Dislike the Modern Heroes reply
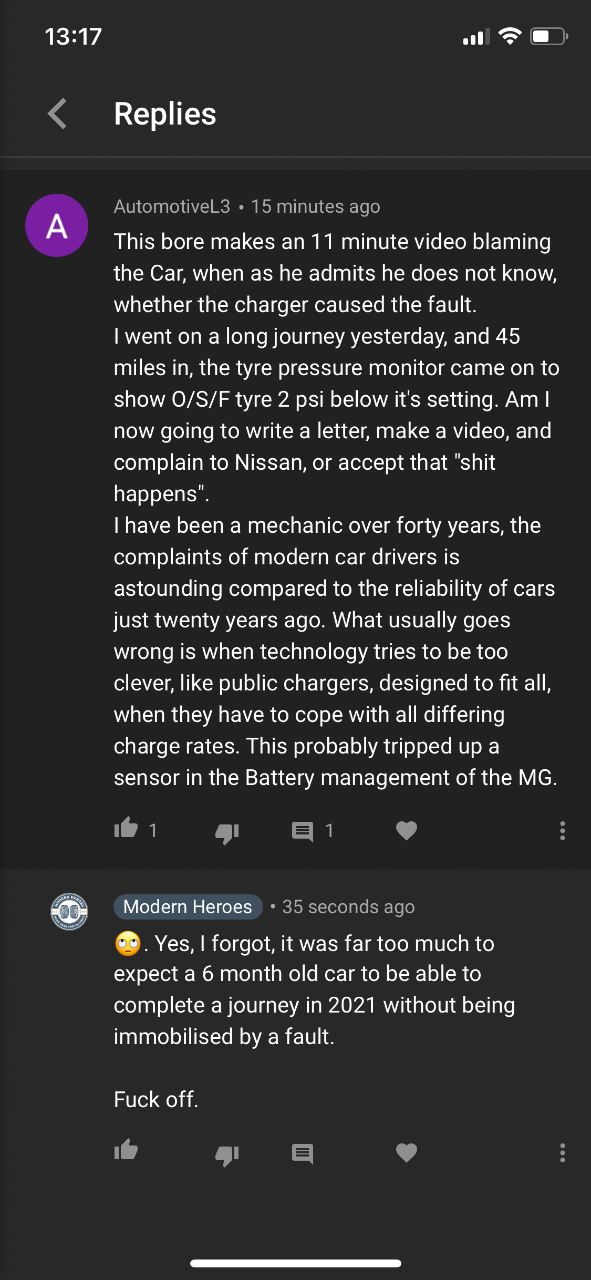 (227, 1154)
